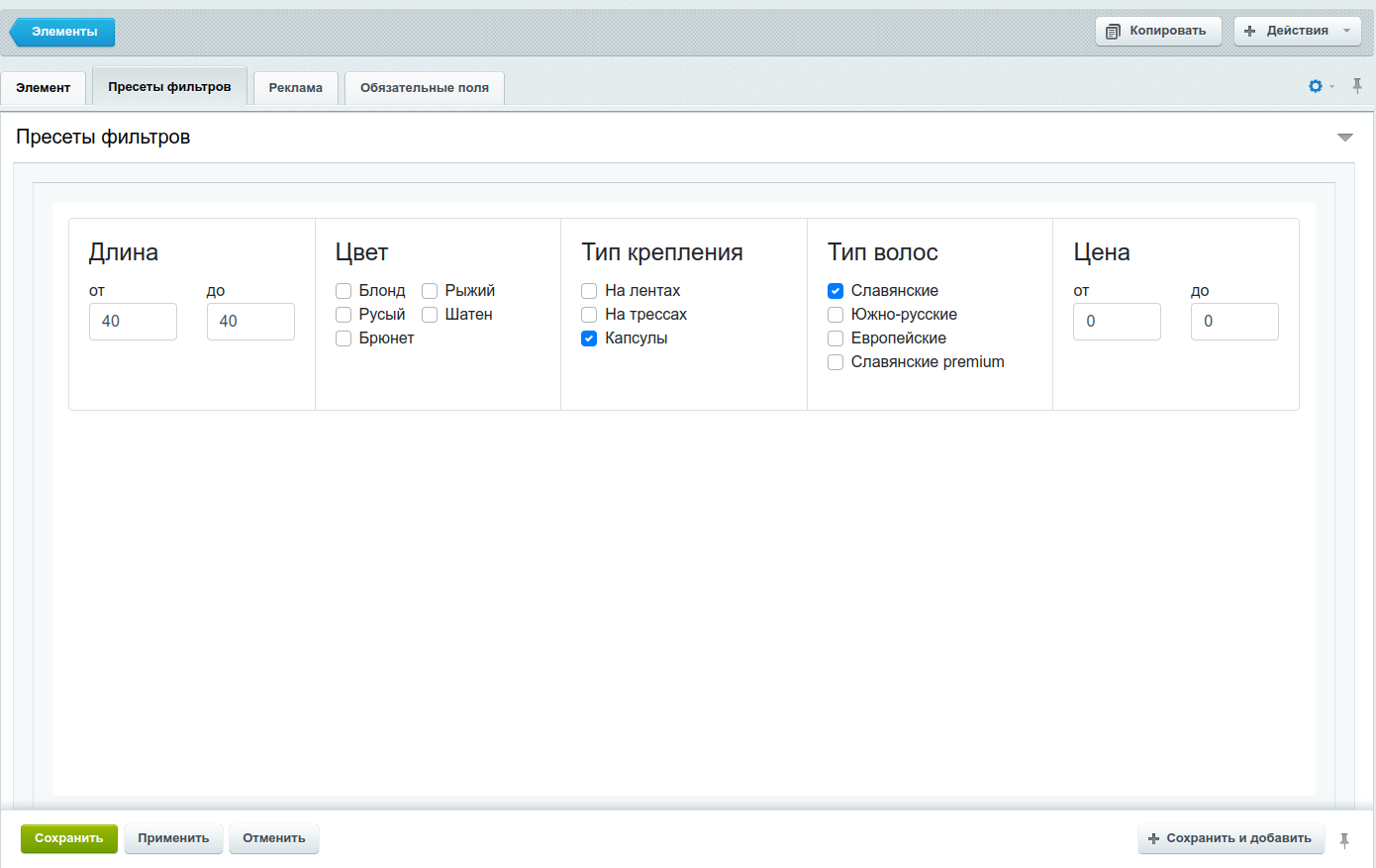
Task: Tick the На трессах checkbox
Action: [x=589, y=315]
